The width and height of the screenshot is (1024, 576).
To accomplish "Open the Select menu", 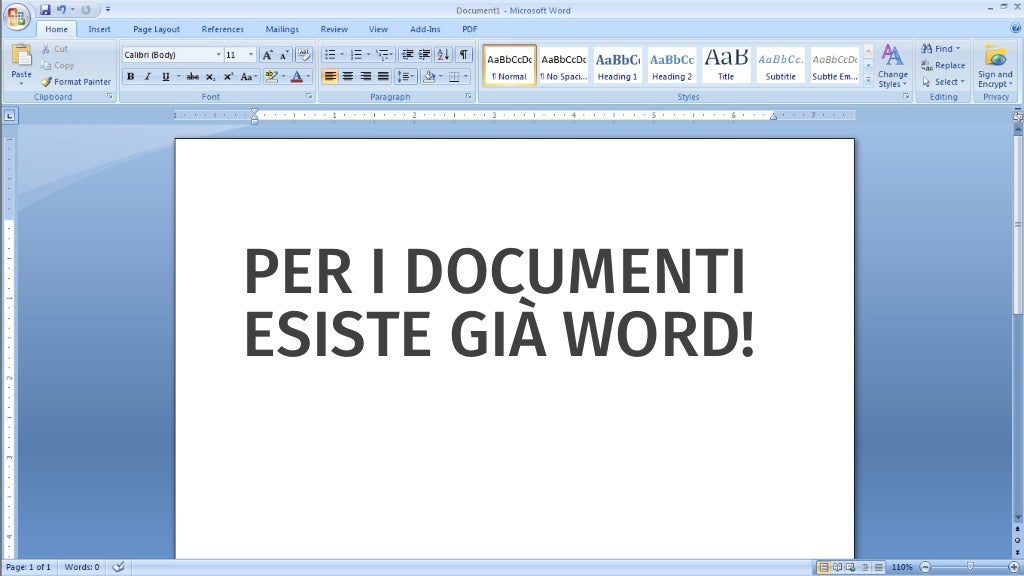I will 944,82.
